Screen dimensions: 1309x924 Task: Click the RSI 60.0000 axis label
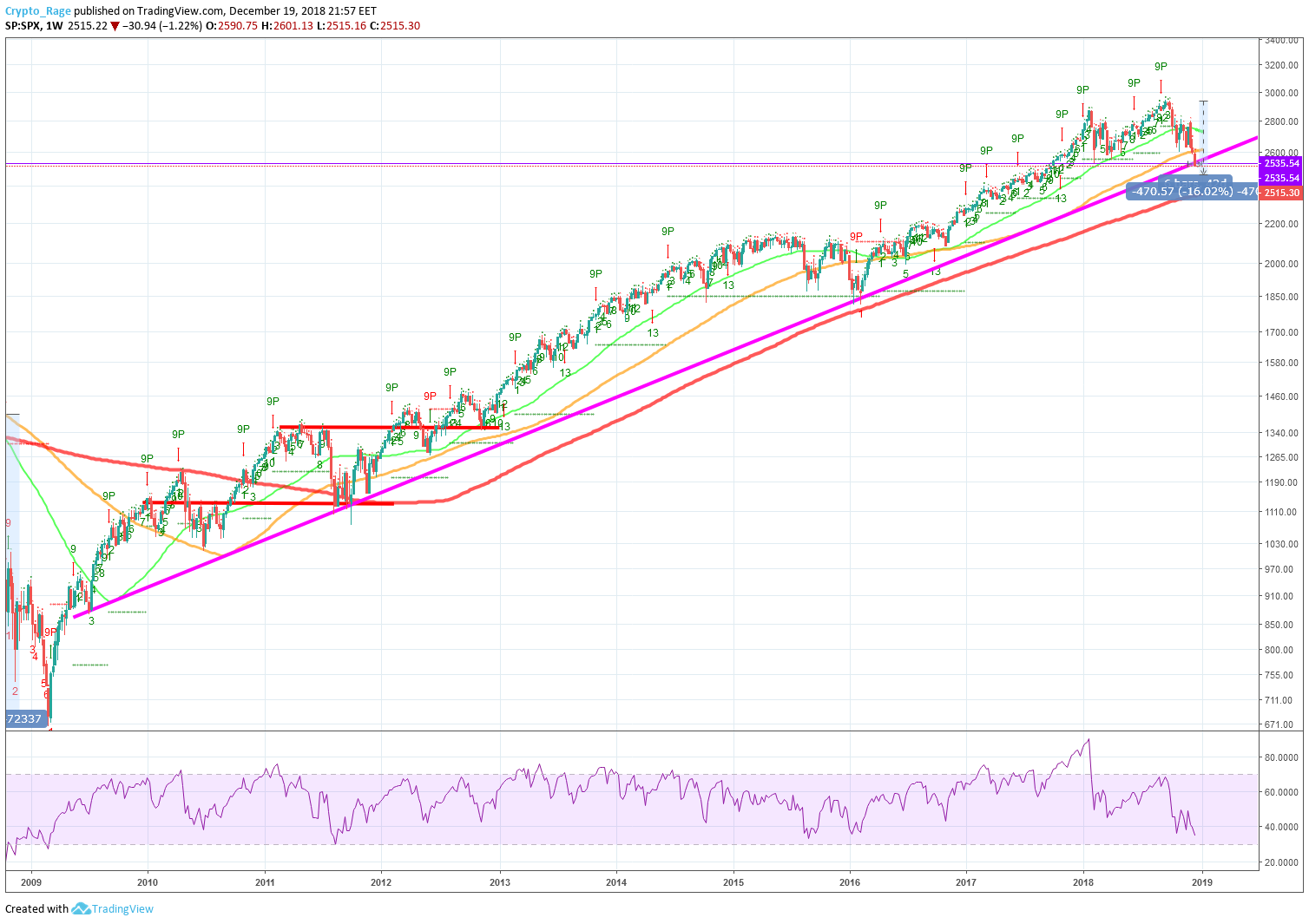pyautogui.click(x=1282, y=792)
